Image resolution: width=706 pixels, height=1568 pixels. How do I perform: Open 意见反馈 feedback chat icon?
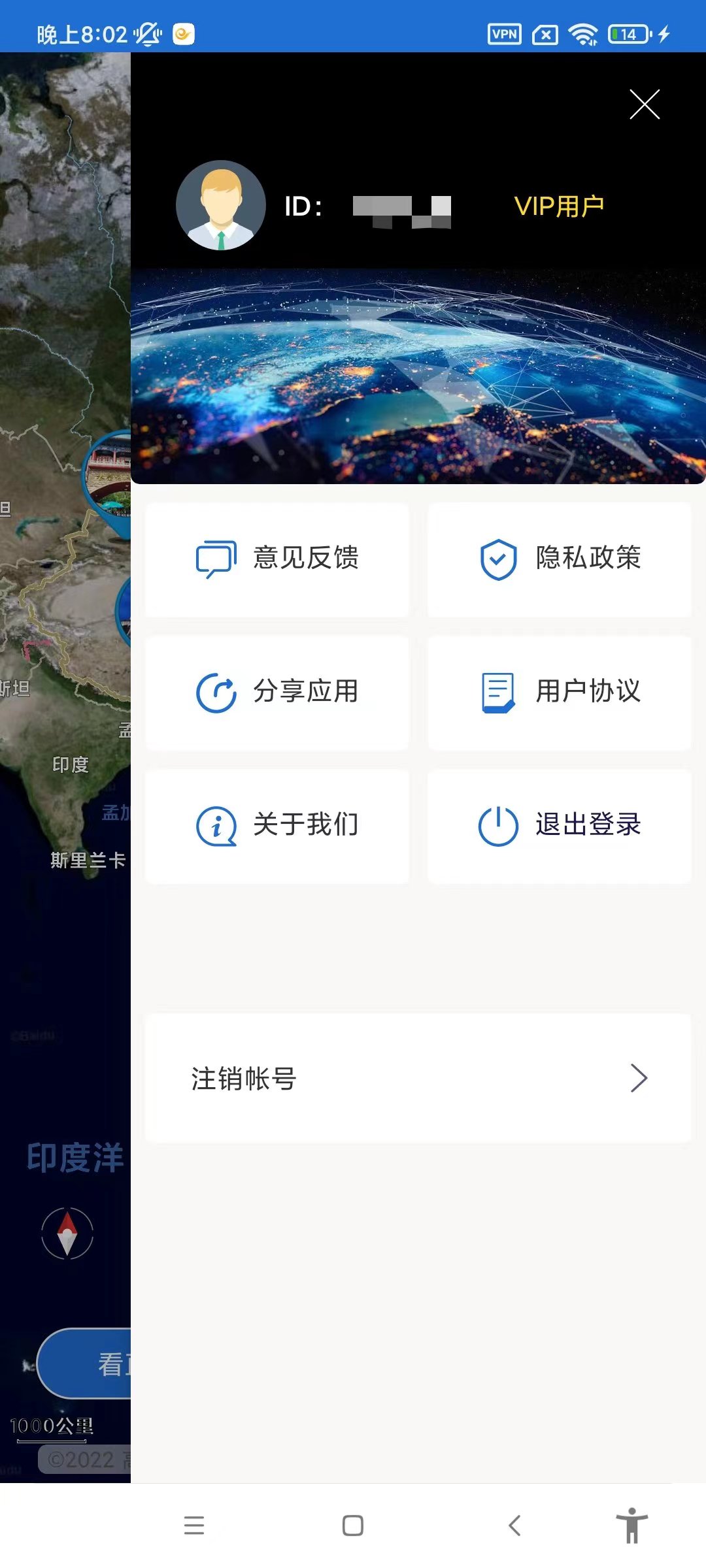click(216, 559)
